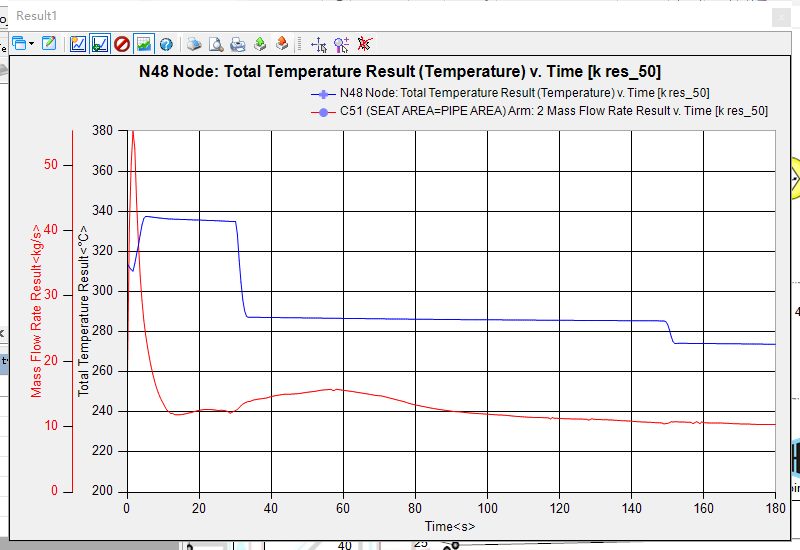Image resolution: width=800 pixels, height=550 pixels.
Task: Click the cascading windows icon
Action: (x=19, y=44)
